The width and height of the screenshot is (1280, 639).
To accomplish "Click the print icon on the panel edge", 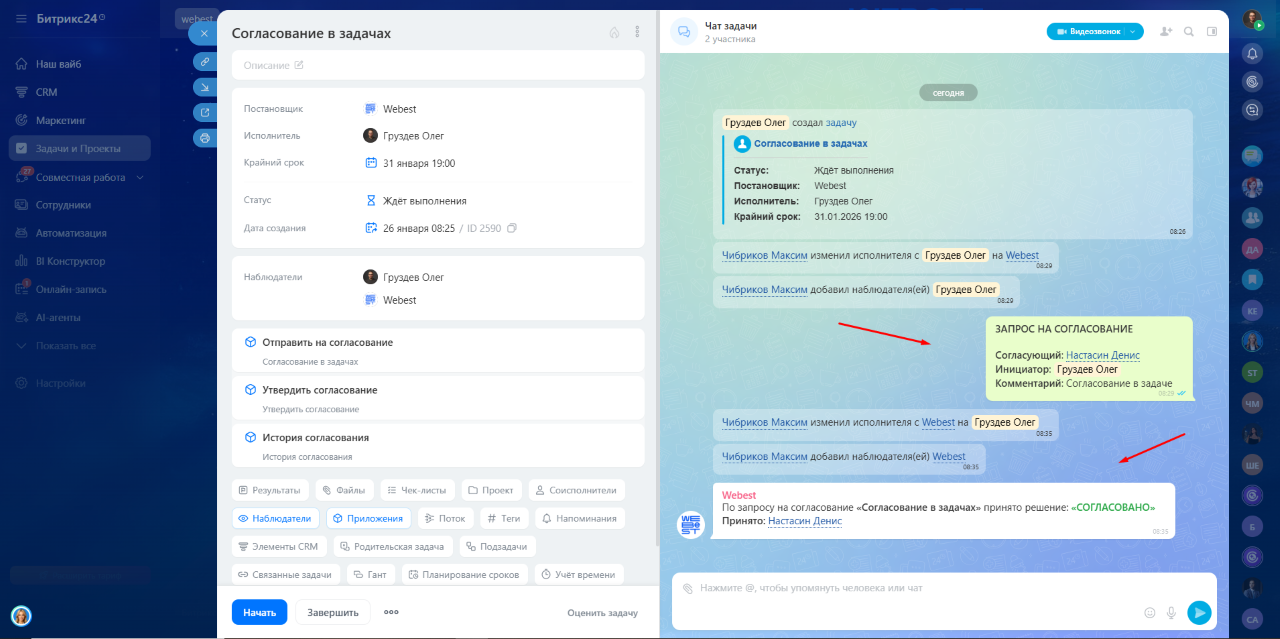I will (x=205, y=138).
